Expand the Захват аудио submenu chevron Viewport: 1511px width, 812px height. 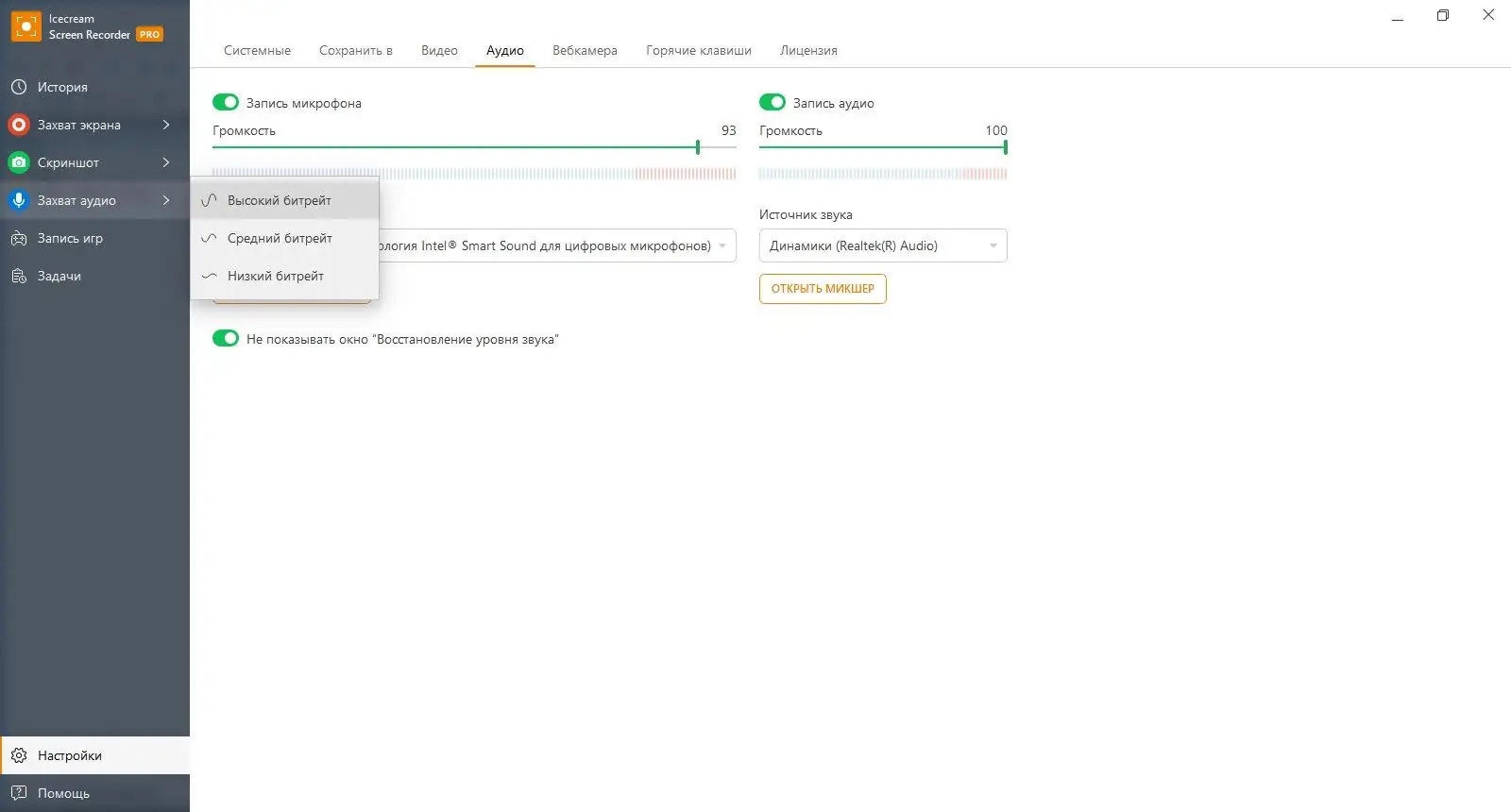coord(166,200)
